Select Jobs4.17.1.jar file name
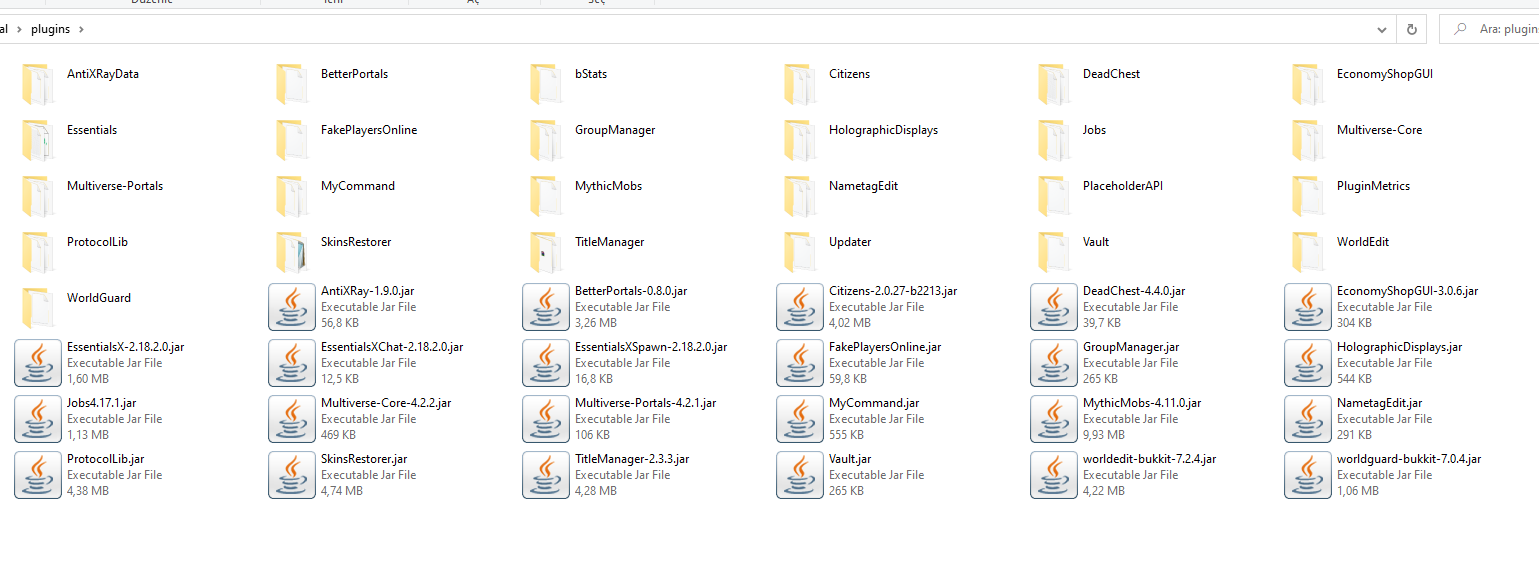The image size is (1539, 586). point(102,403)
